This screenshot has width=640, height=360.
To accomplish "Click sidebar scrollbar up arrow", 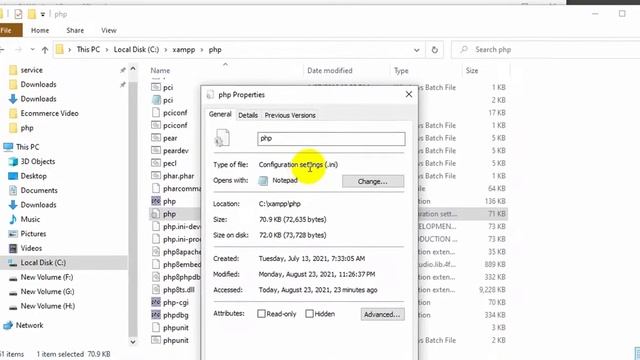I will (133, 69).
